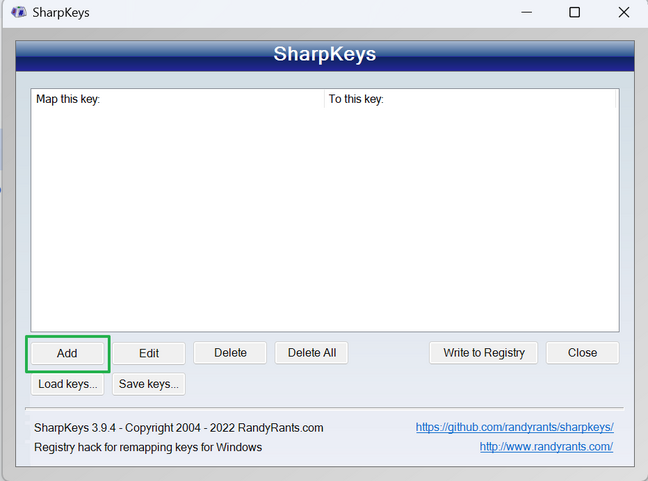648x481 pixels.
Task: Open the Edit mapping button
Action: [149, 353]
